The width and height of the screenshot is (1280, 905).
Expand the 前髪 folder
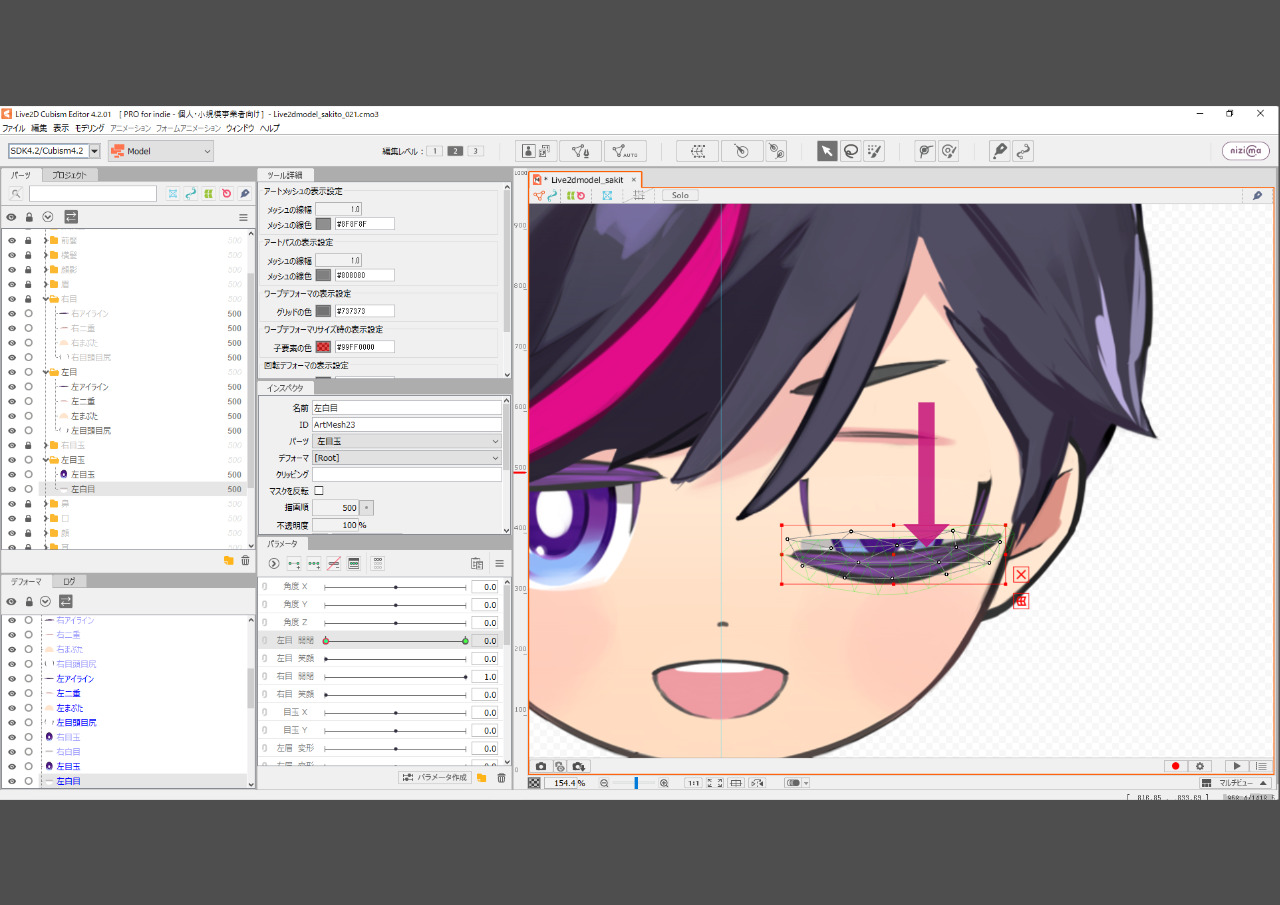46,241
